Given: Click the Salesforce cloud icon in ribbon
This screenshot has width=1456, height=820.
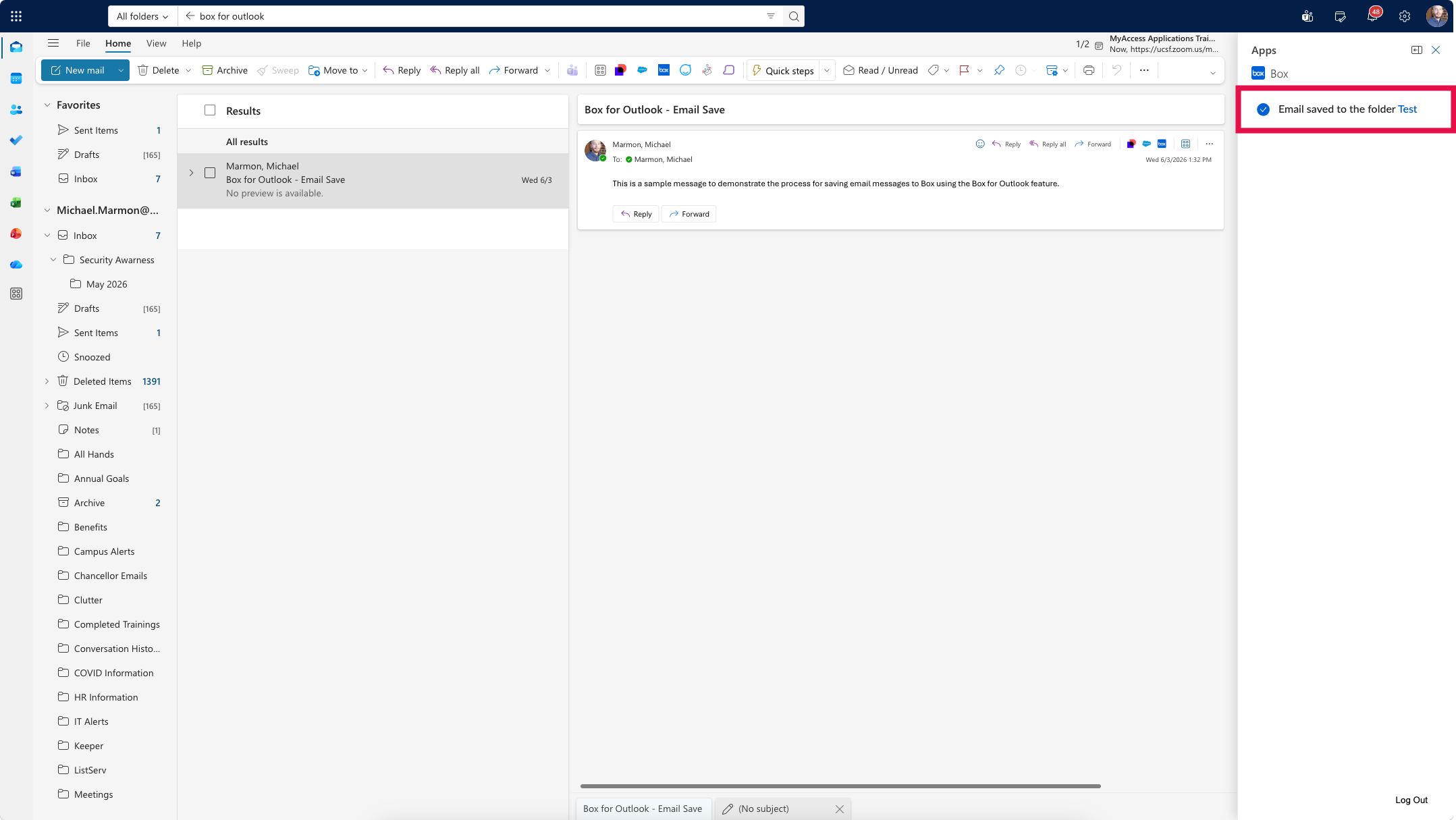Looking at the screenshot, I should [642, 70].
